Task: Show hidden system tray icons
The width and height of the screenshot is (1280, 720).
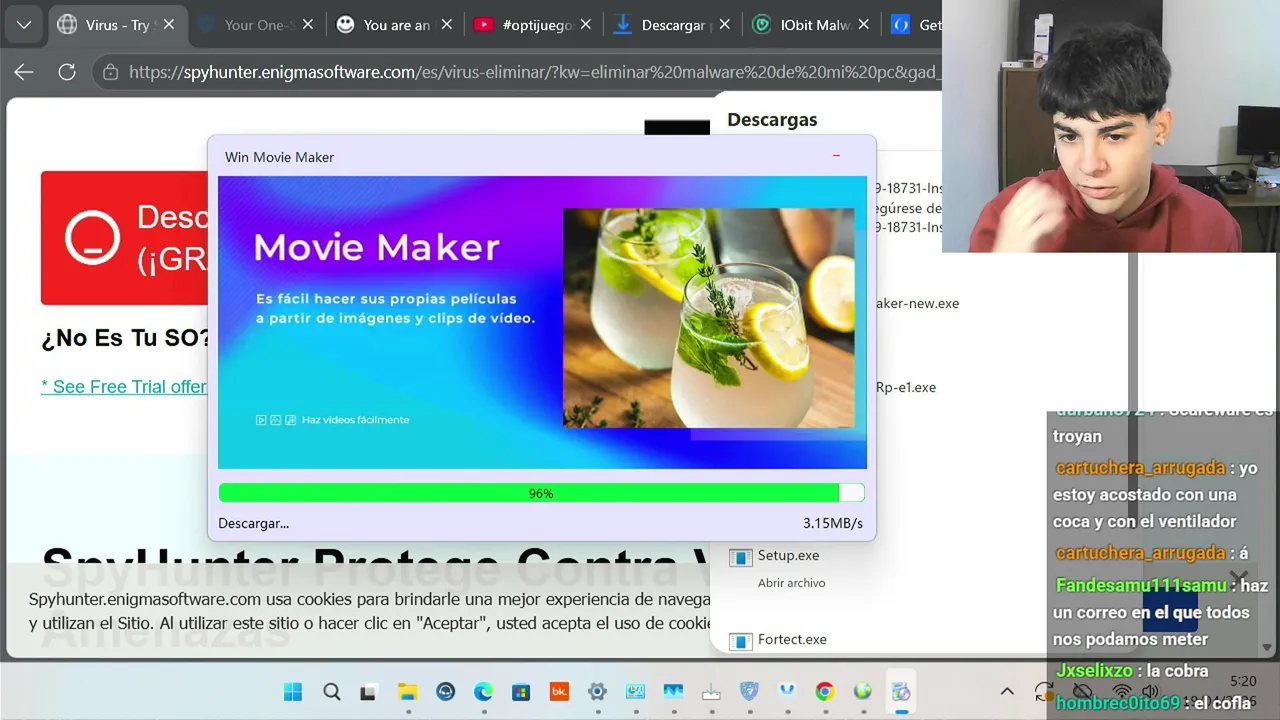Action: click(x=1007, y=691)
